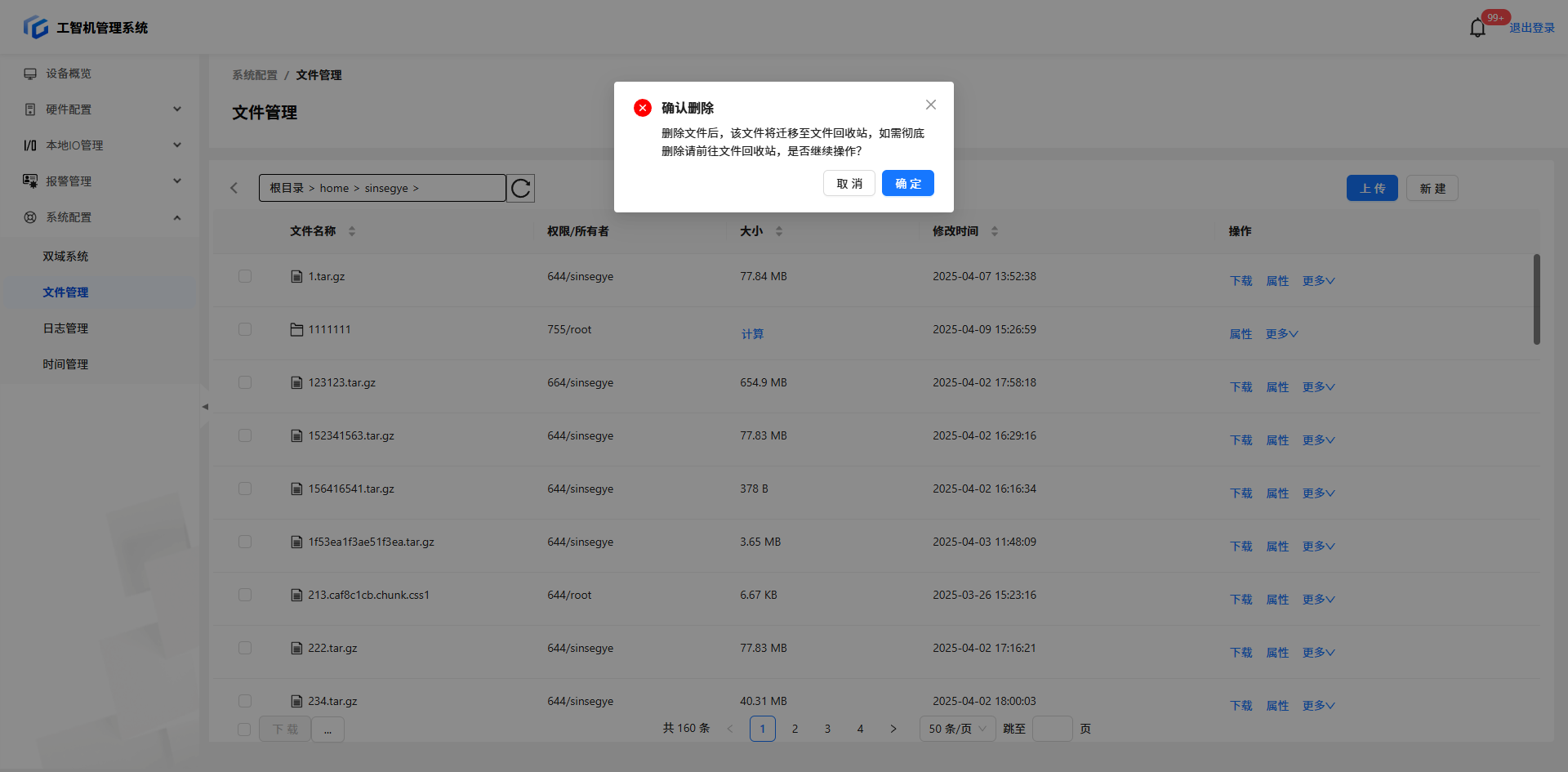Click 取消 to cancel deletion
The height and width of the screenshot is (772, 1568).
coord(849,184)
